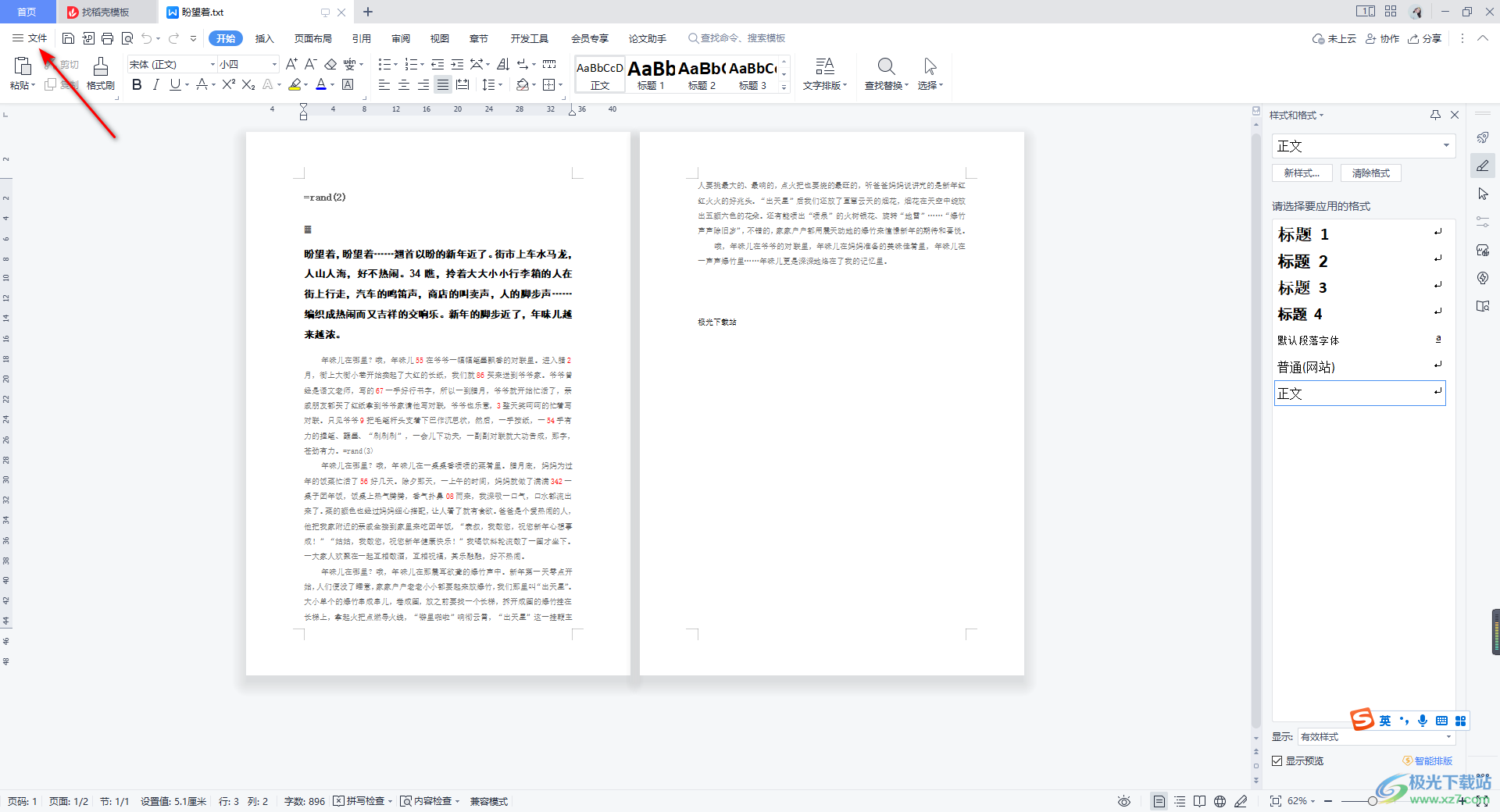The image size is (1500, 812).
Task: Click the Paste clipboard icon
Action: (23, 66)
